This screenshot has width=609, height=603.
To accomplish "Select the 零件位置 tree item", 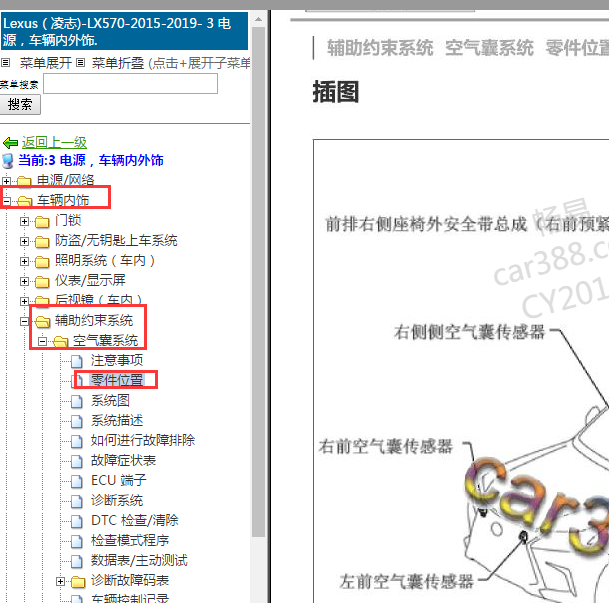I will coord(117,380).
